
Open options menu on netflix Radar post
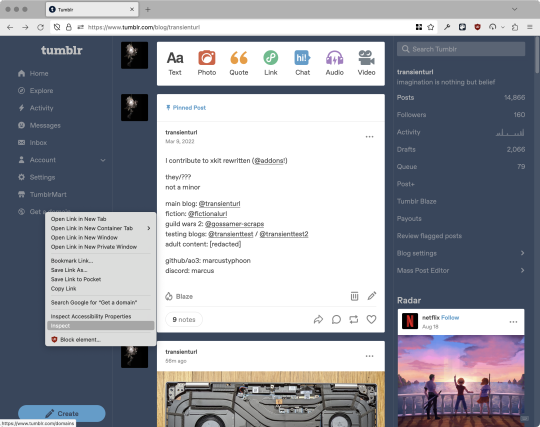click(x=513, y=322)
